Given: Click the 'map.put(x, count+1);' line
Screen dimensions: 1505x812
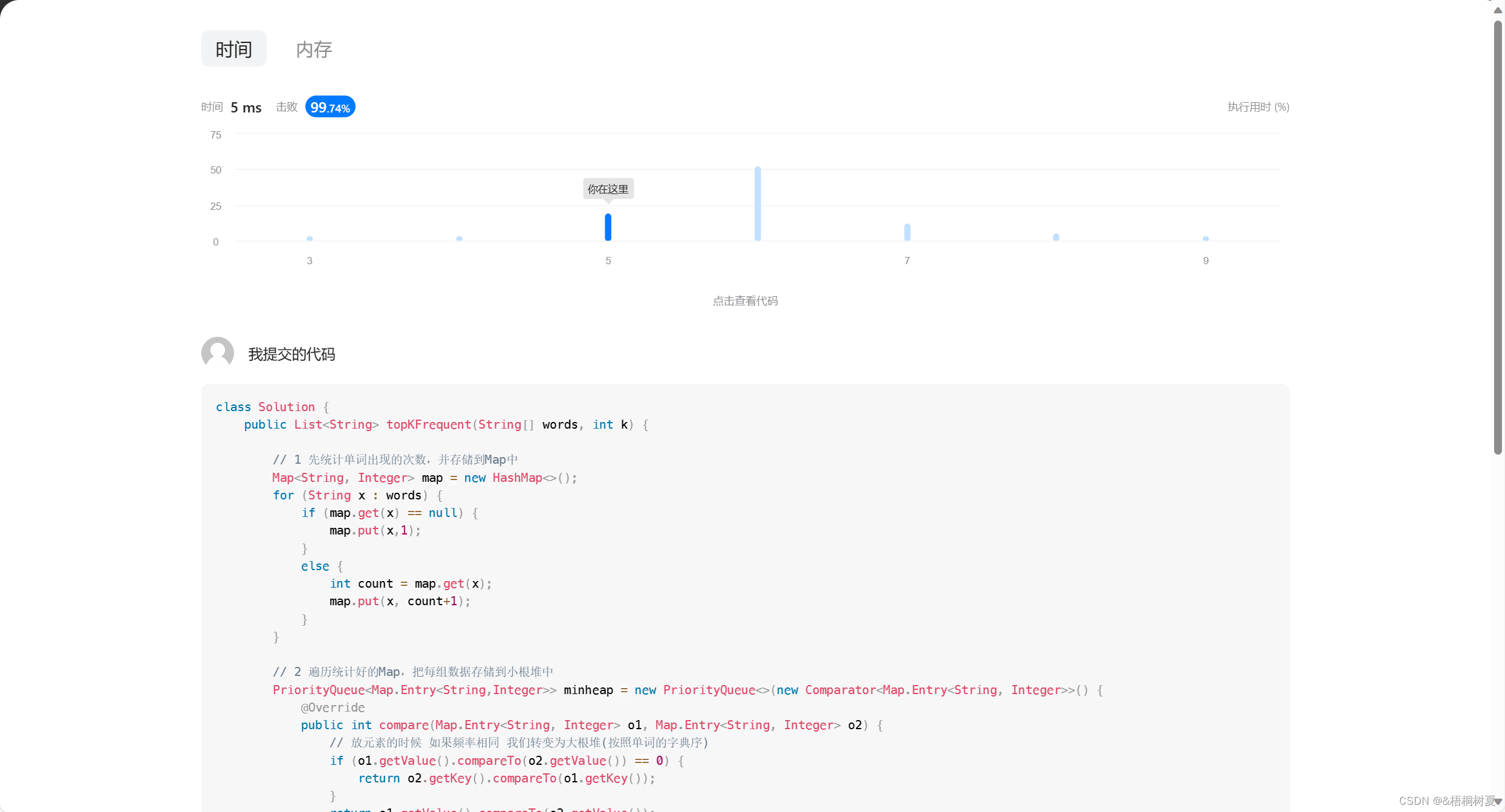Looking at the screenshot, I should point(400,601).
